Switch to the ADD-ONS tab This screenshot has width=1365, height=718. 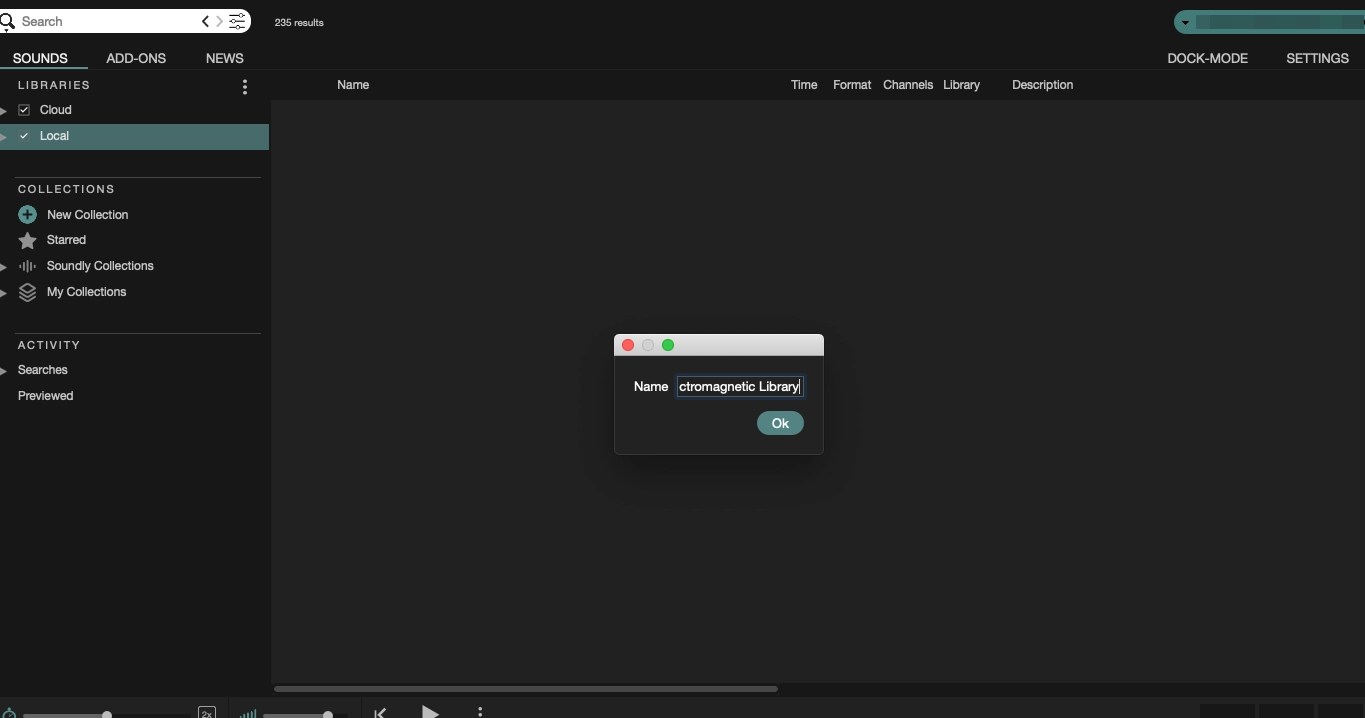click(x=136, y=58)
